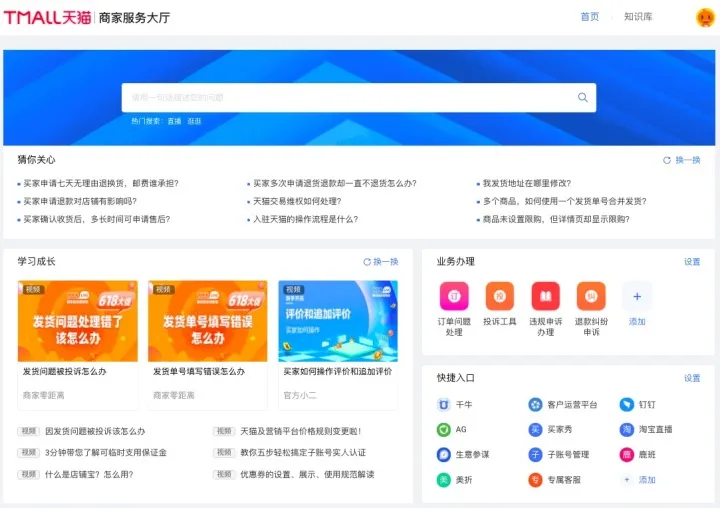Play video thumbnail 评价和追加评价

tap(338, 321)
